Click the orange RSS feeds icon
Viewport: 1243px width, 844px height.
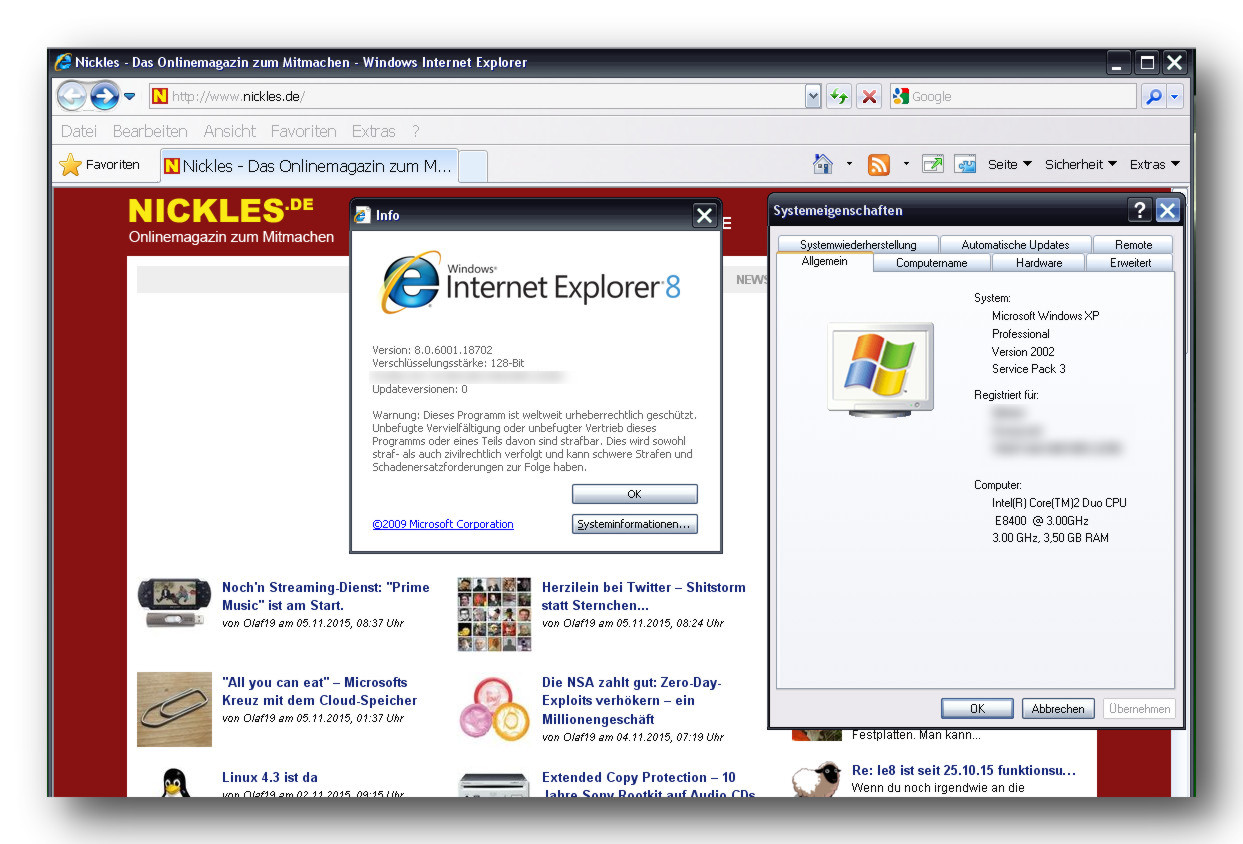click(x=879, y=164)
